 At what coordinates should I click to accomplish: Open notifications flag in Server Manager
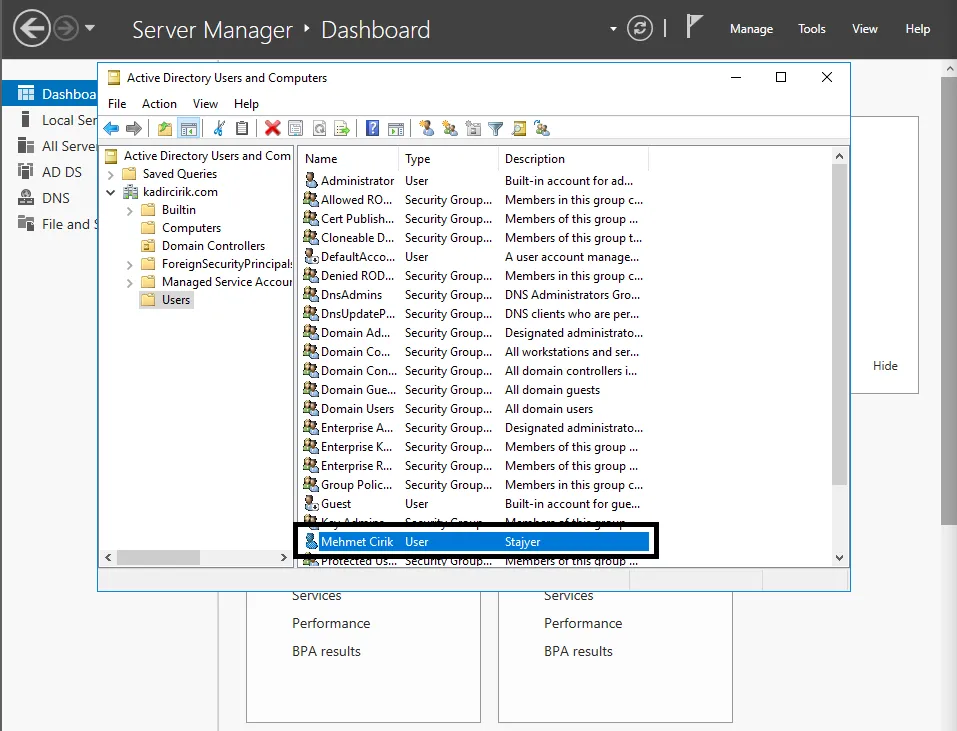pyautogui.click(x=693, y=27)
